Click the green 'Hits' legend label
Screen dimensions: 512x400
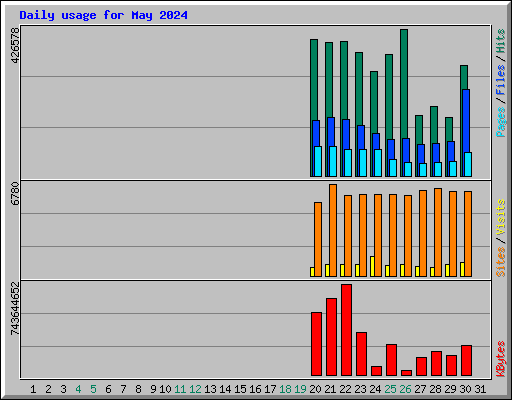coord(501,41)
